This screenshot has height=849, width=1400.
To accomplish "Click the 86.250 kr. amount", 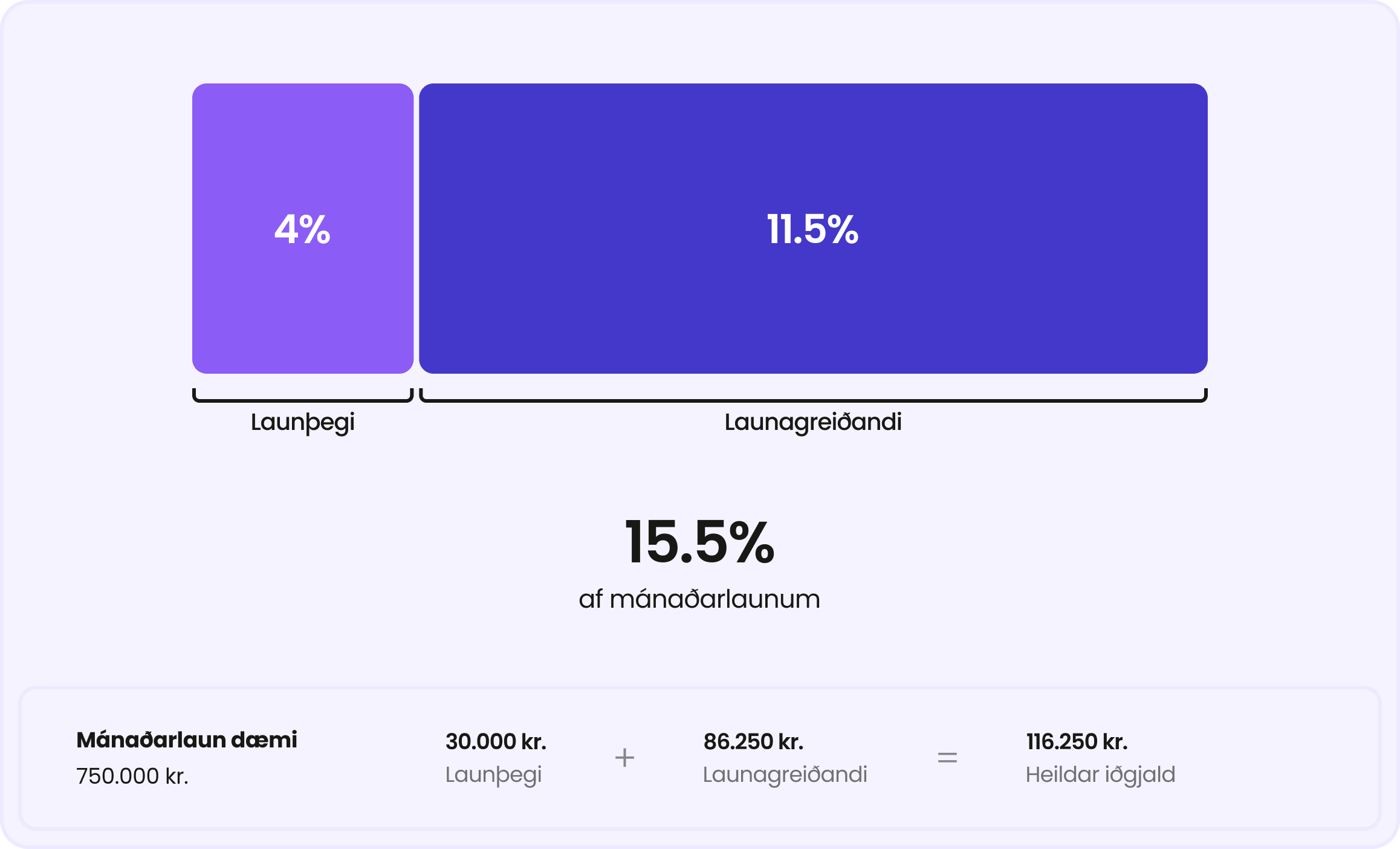I will tap(753, 741).
